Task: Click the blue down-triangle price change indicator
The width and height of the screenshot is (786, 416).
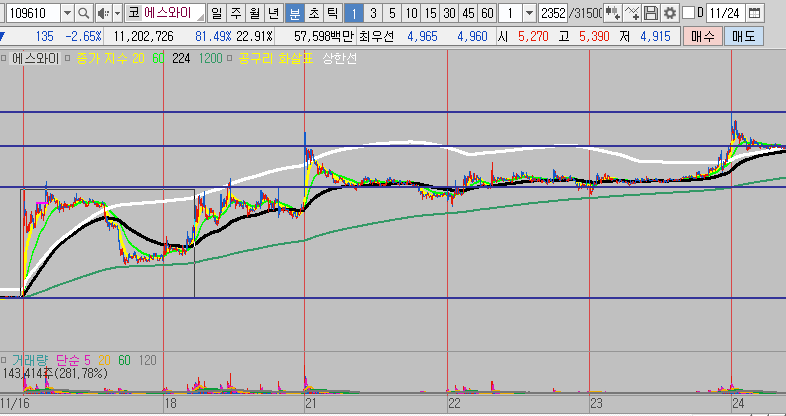Action: [x=3, y=36]
